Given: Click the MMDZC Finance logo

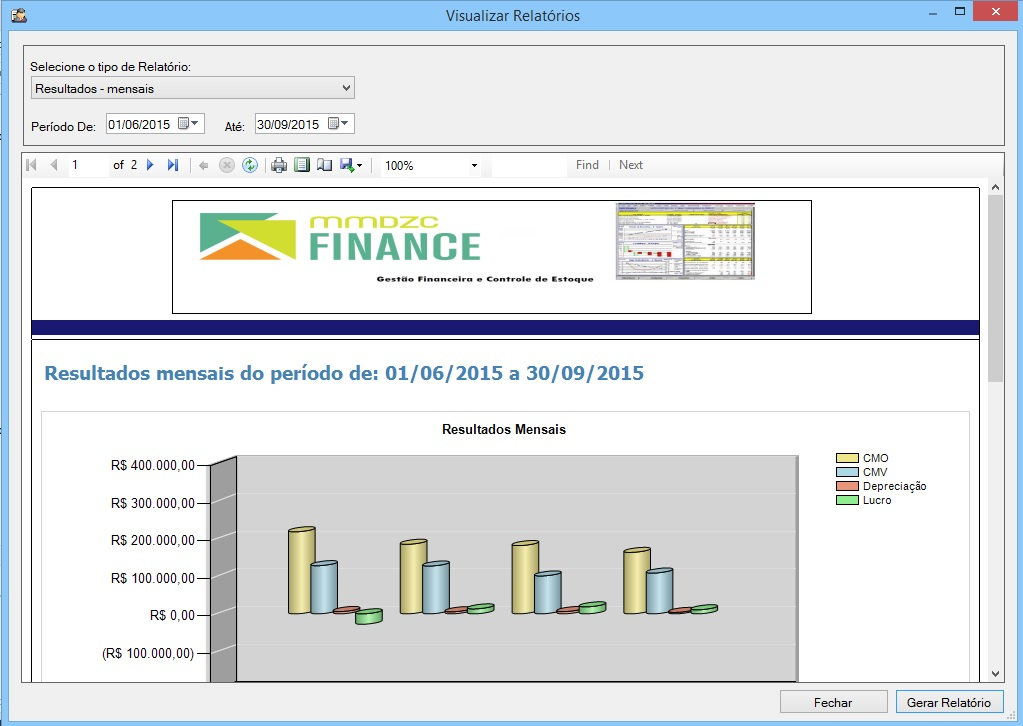Looking at the screenshot, I should coord(341,237).
